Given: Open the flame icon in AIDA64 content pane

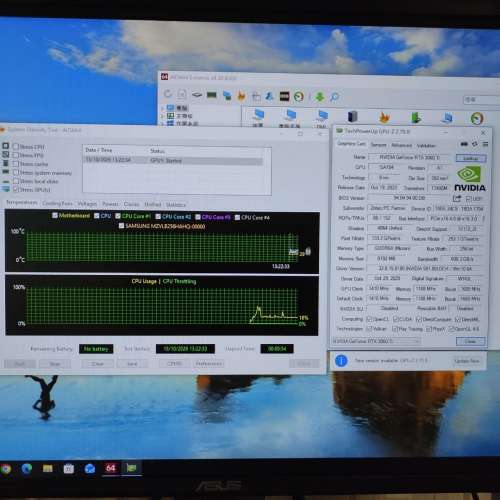Looking at the screenshot, I should (x=384, y=117).
